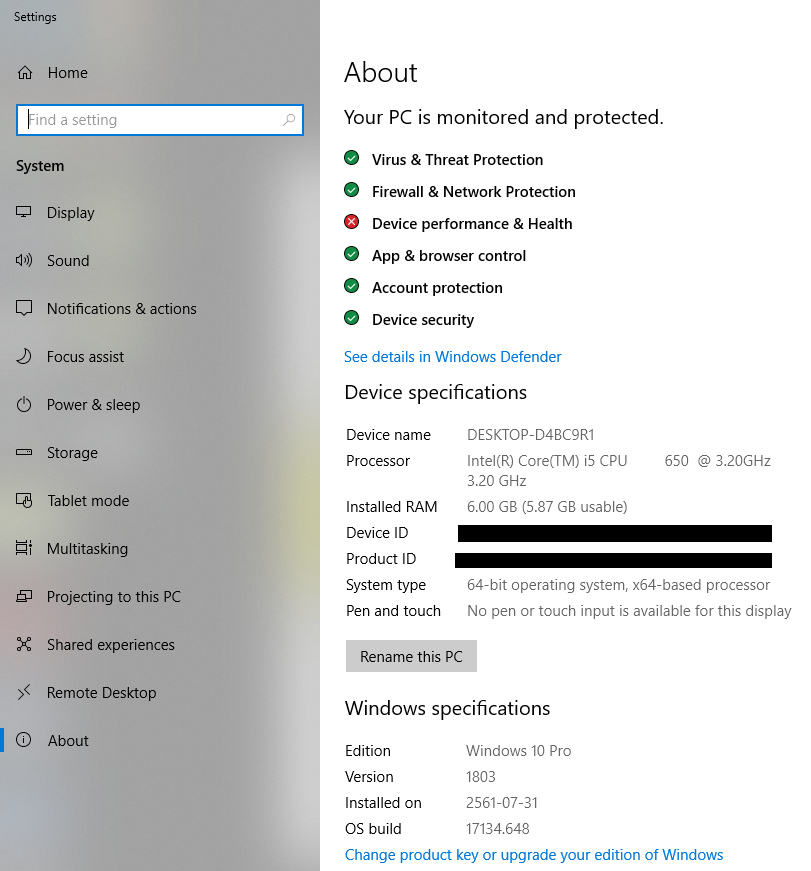Click the Power & sleep icon
Image resolution: width=811 pixels, height=871 pixels.
pyautogui.click(x=25, y=405)
